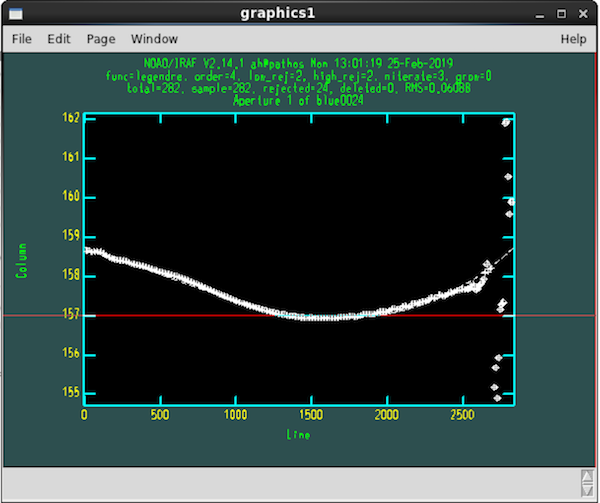Click the window menu icon in title bar
Screen dimensions: 600x503
click(16, 14)
